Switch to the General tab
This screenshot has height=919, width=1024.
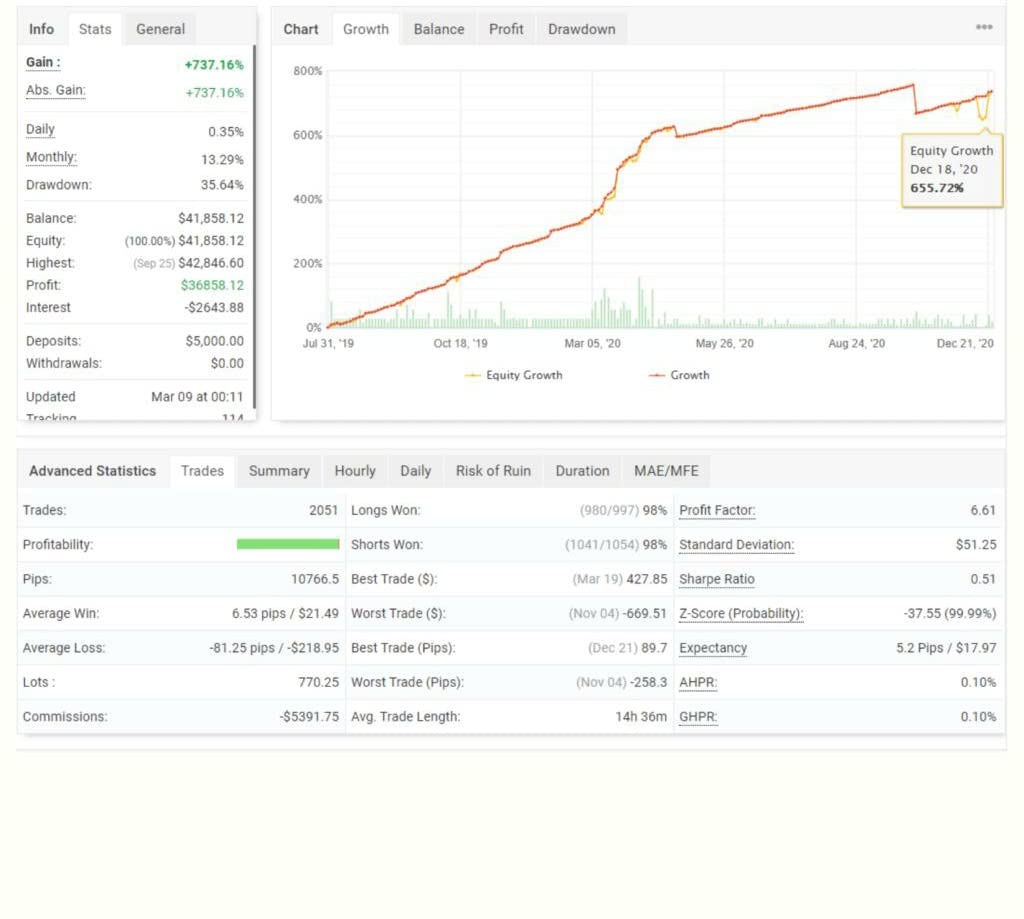pyautogui.click(x=160, y=29)
